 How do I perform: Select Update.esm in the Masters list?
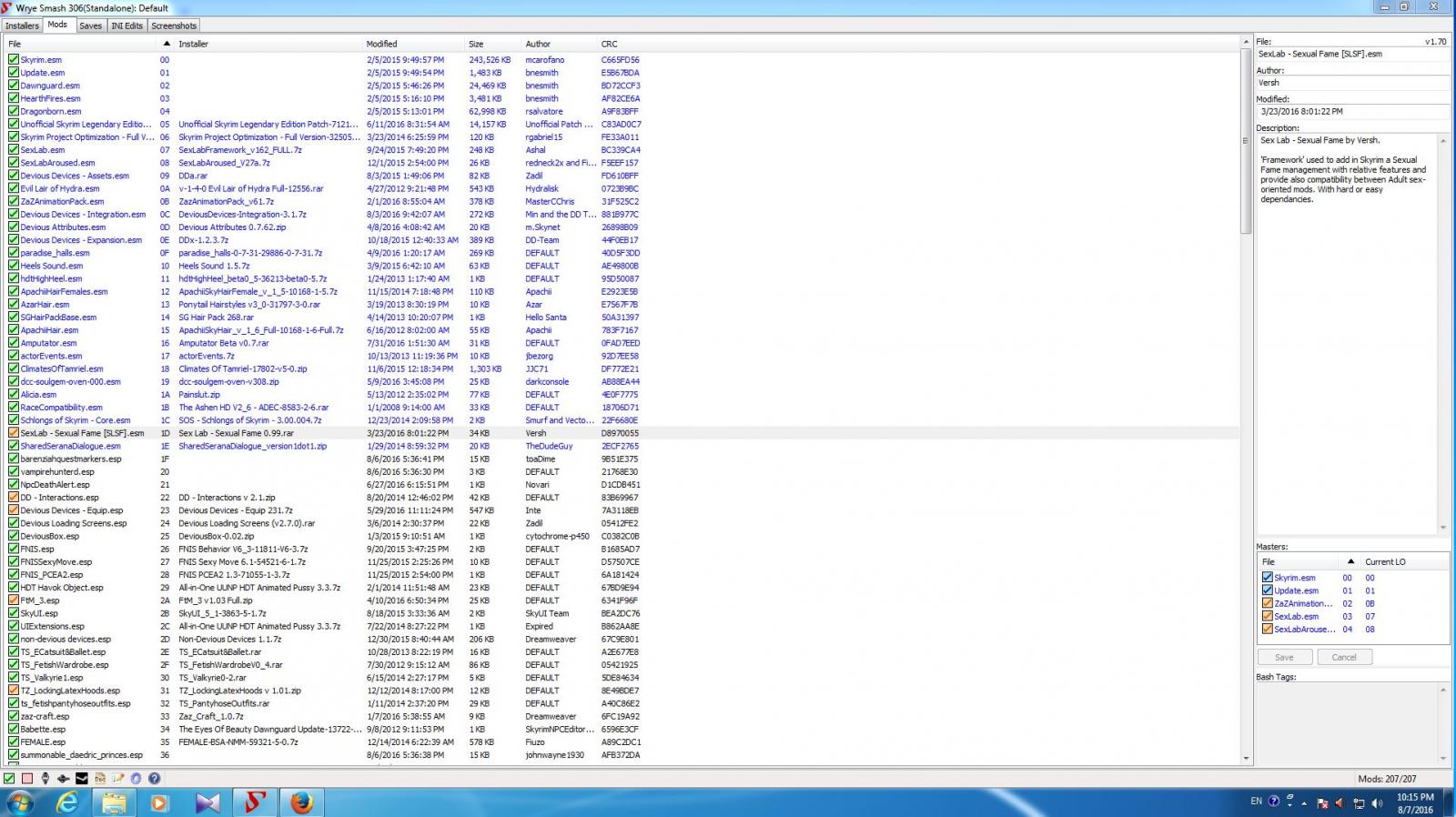[1354, 590]
